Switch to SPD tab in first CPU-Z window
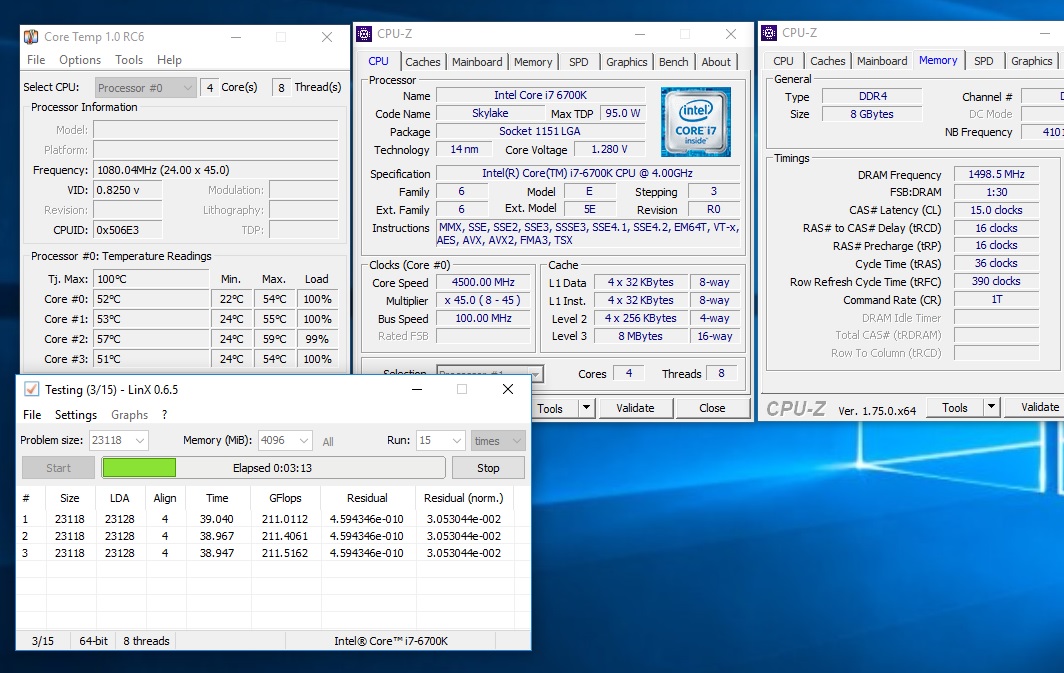Viewport: 1064px width, 673px height. pos(579,62)
